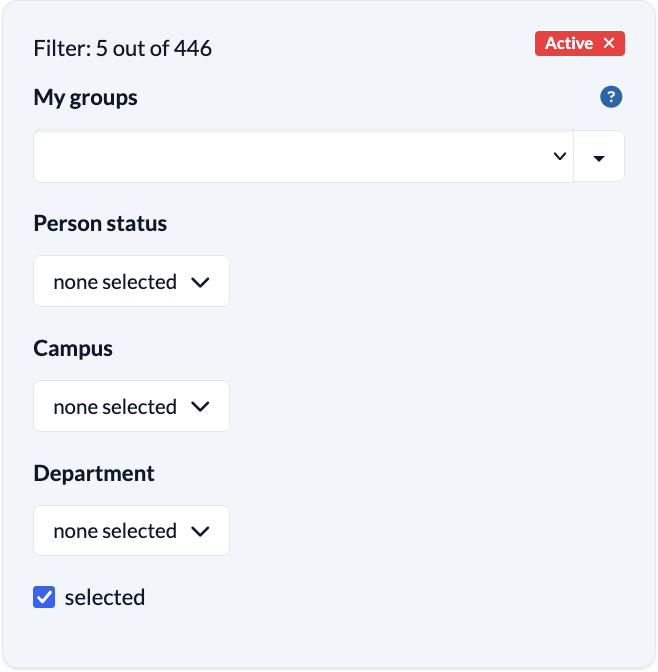Viewport: 658px width, 672px height.
Task: Click the chevron inside the My groups field
Action: tap(560, 157)
